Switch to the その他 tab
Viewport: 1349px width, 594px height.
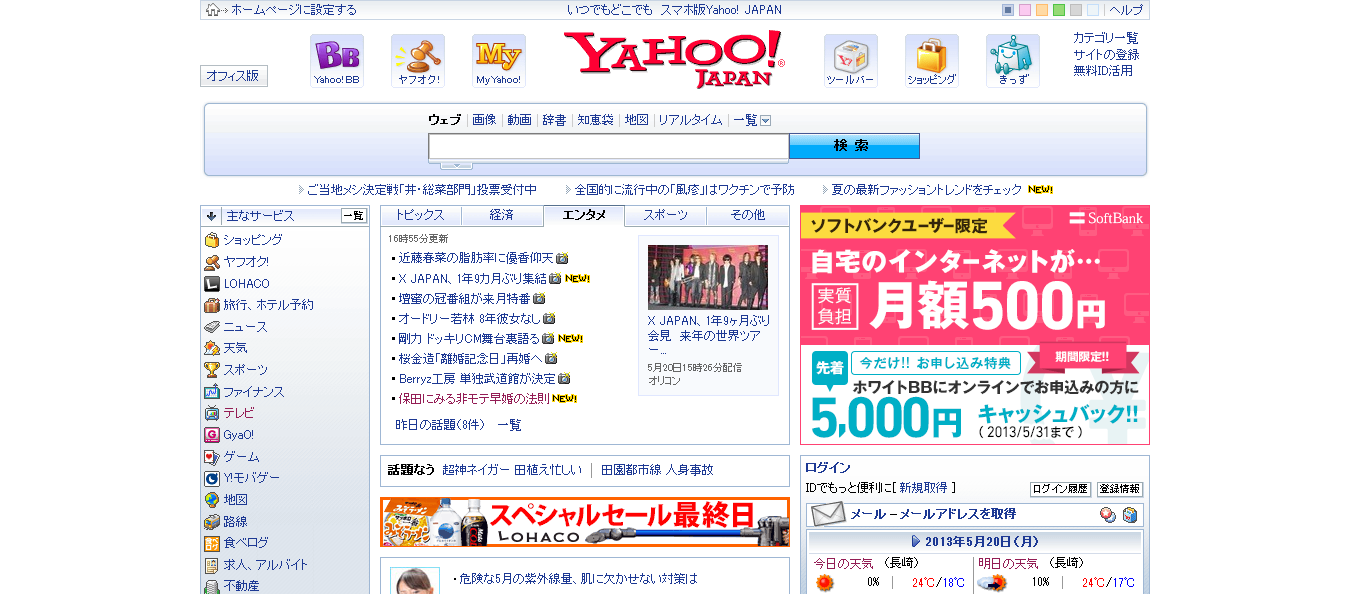748,215
